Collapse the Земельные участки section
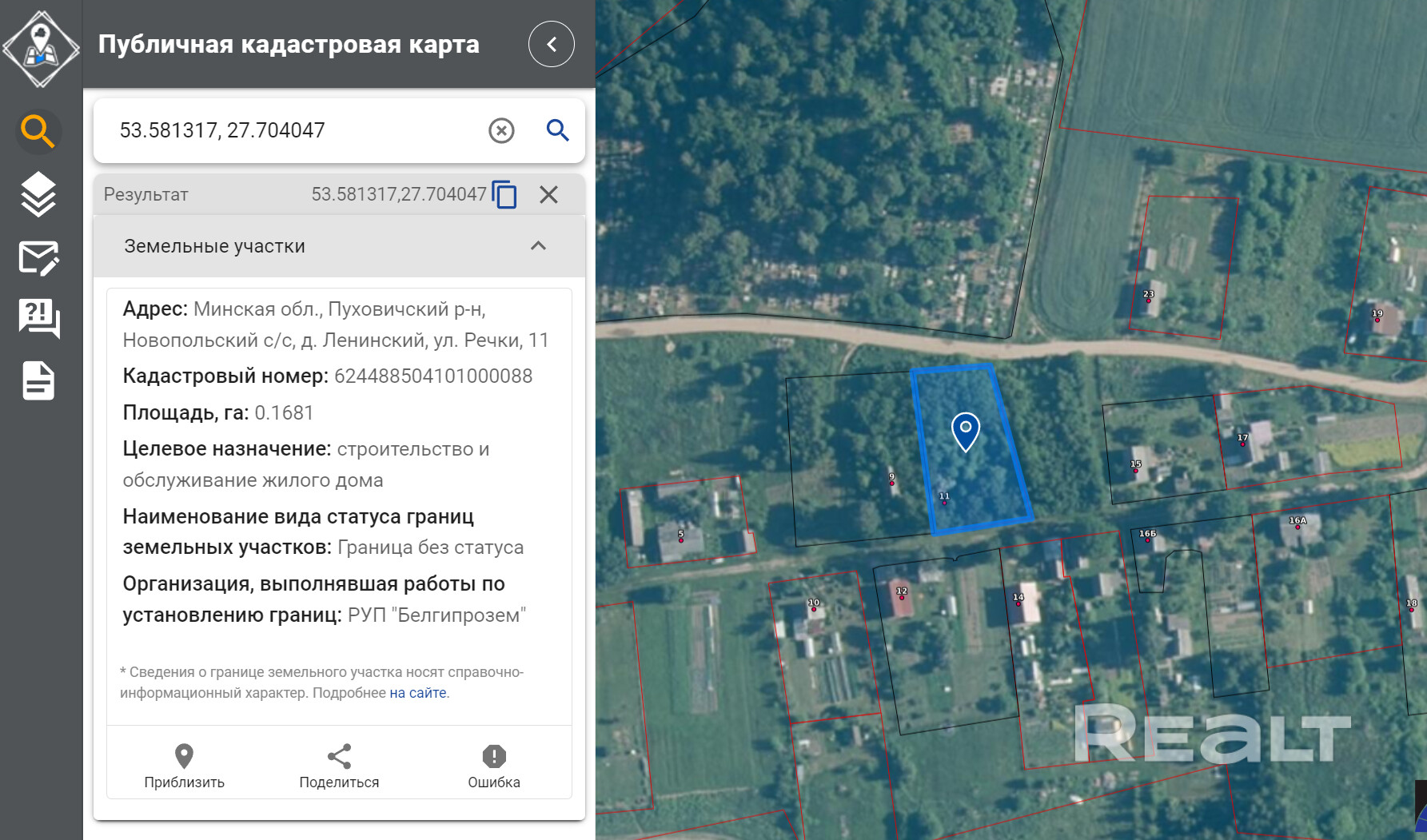This screenshot has width=1427, height=840. (538, 246)
